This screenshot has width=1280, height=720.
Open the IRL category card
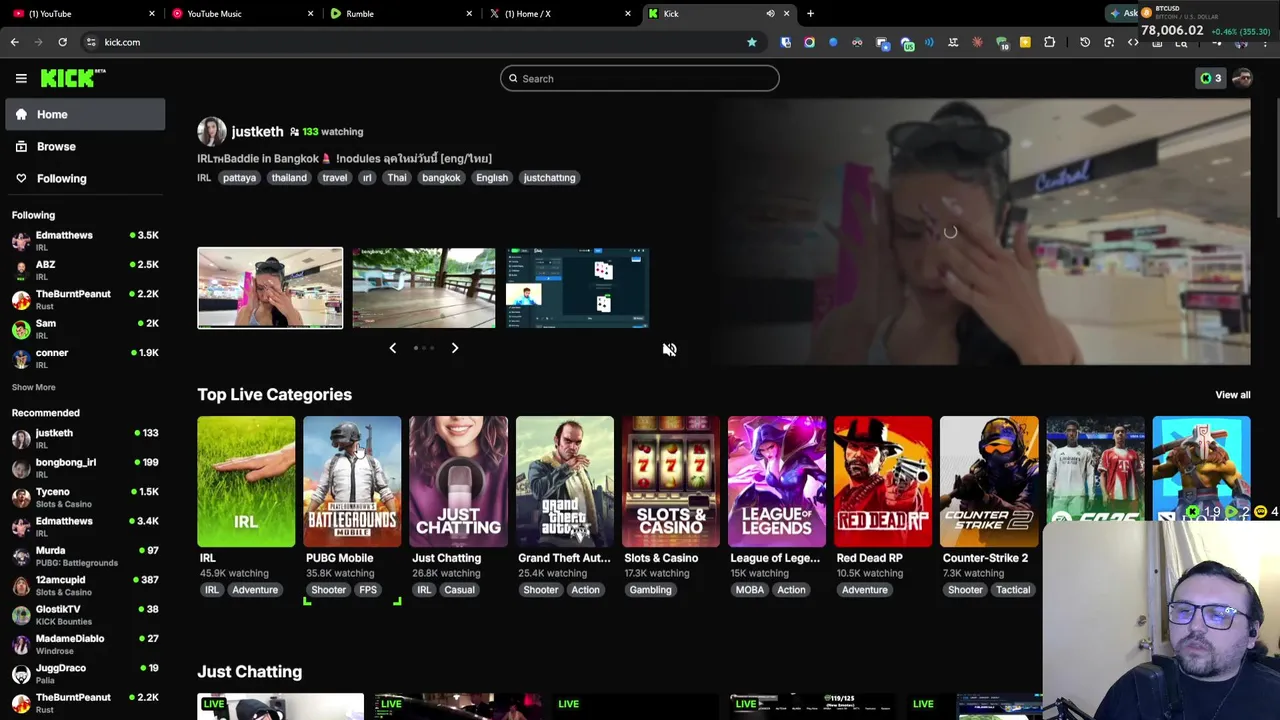(x=246, y=482)
